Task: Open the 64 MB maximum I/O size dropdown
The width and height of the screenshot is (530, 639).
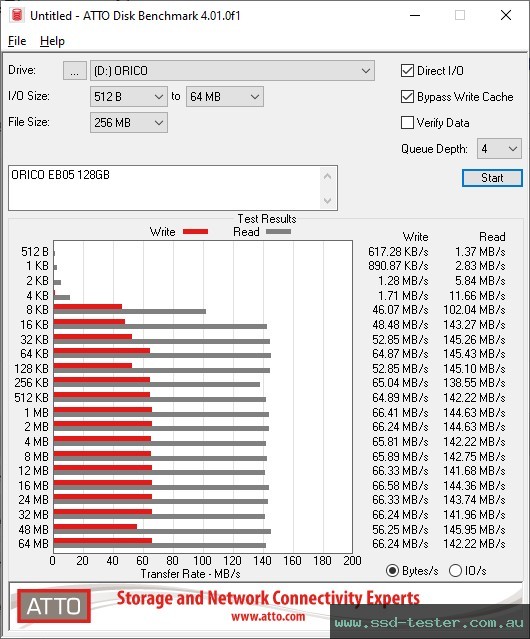Action: click(x=225, y=97)
